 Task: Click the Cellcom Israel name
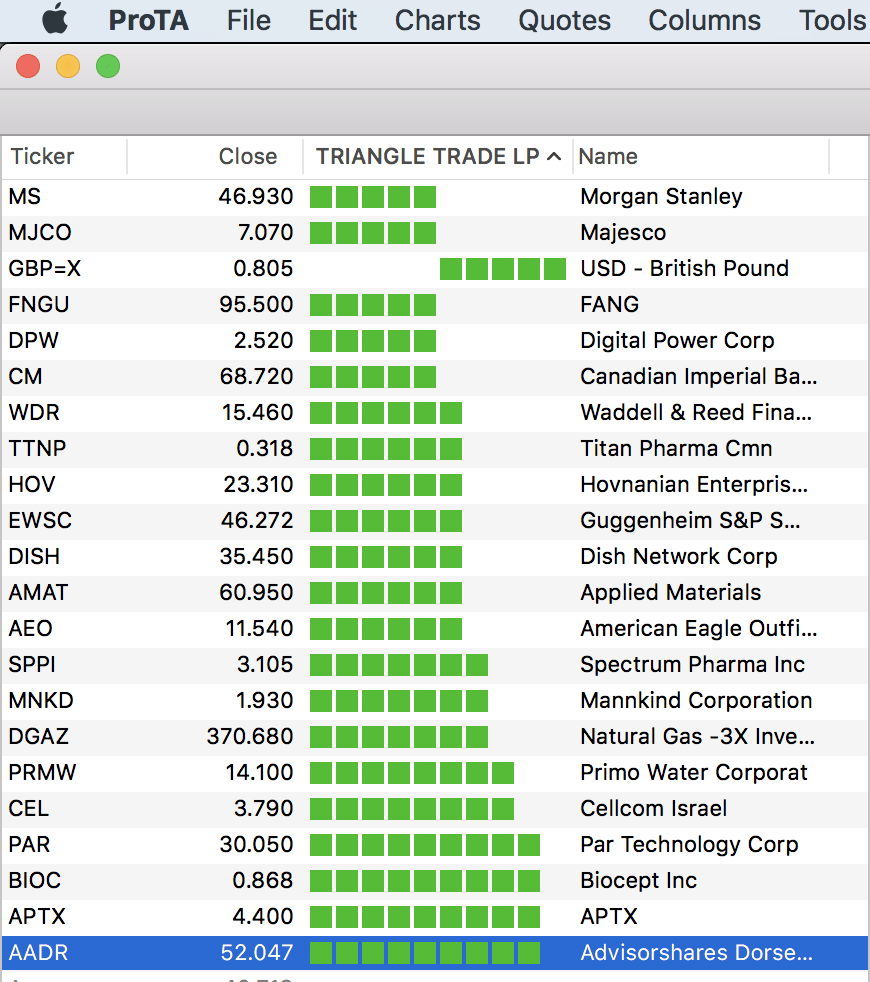654,809
